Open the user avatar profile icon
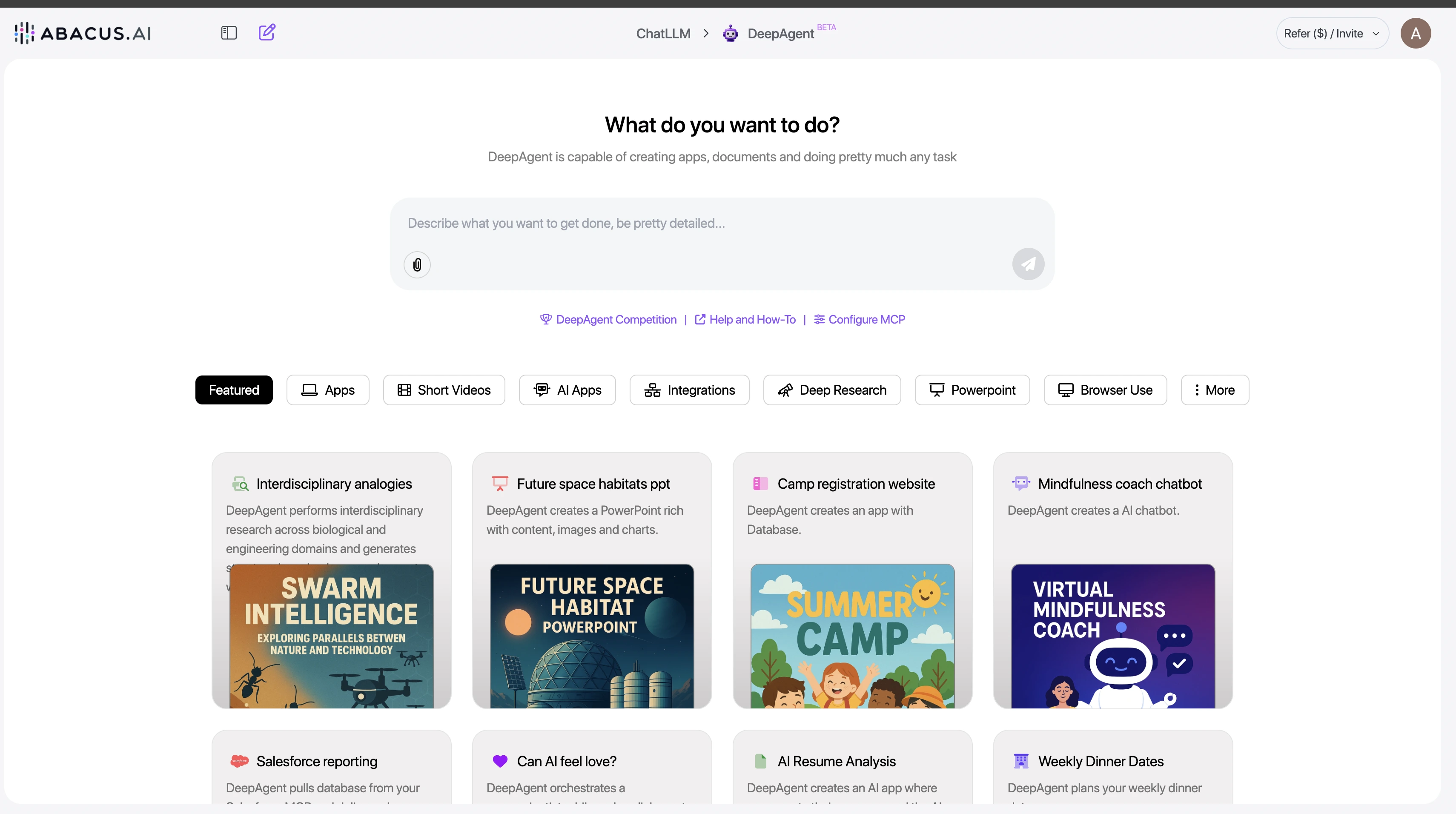 (x=1415, y=33)
